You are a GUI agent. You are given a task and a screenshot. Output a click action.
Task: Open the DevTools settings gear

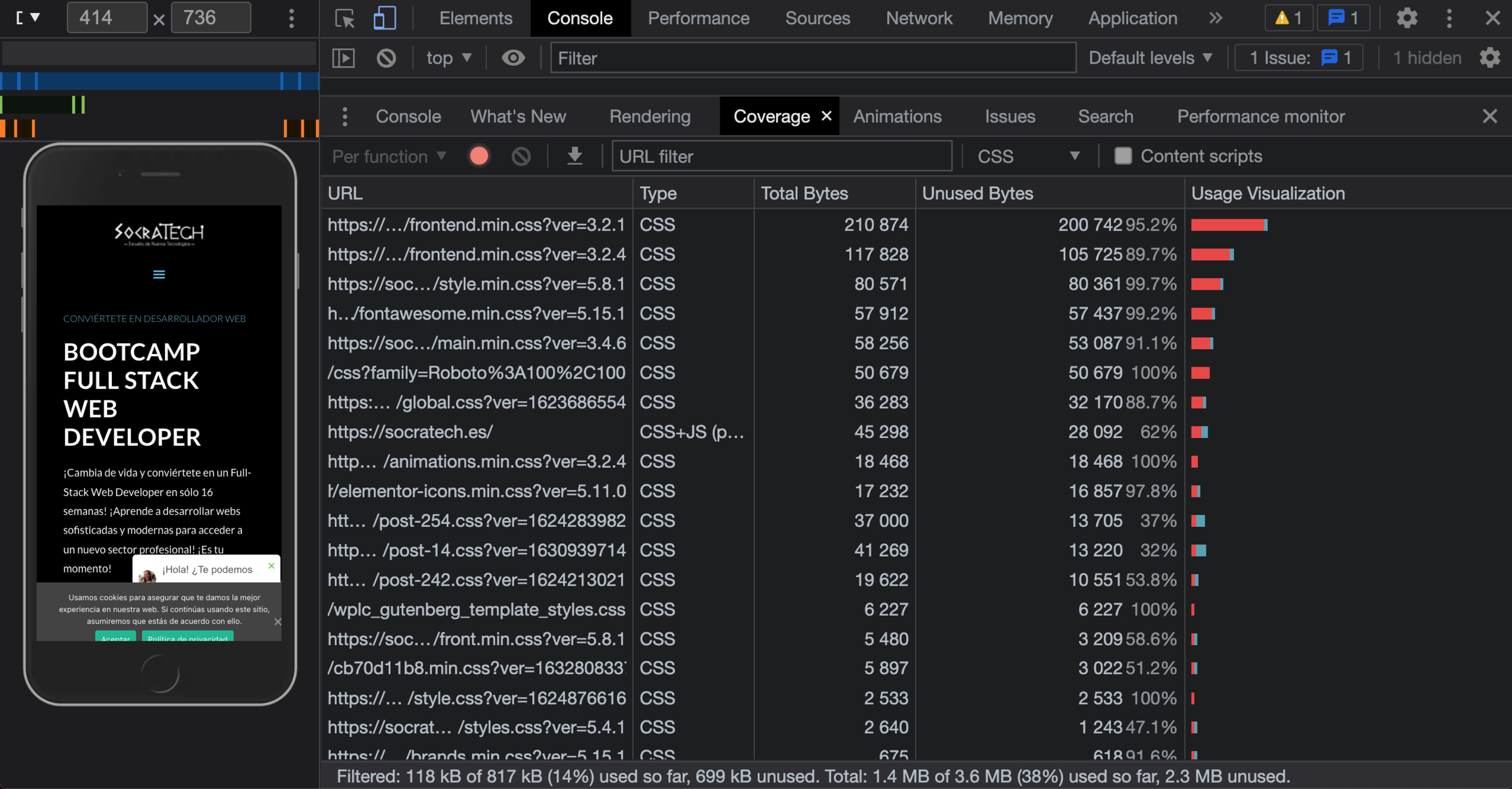tap(1407, 18)
